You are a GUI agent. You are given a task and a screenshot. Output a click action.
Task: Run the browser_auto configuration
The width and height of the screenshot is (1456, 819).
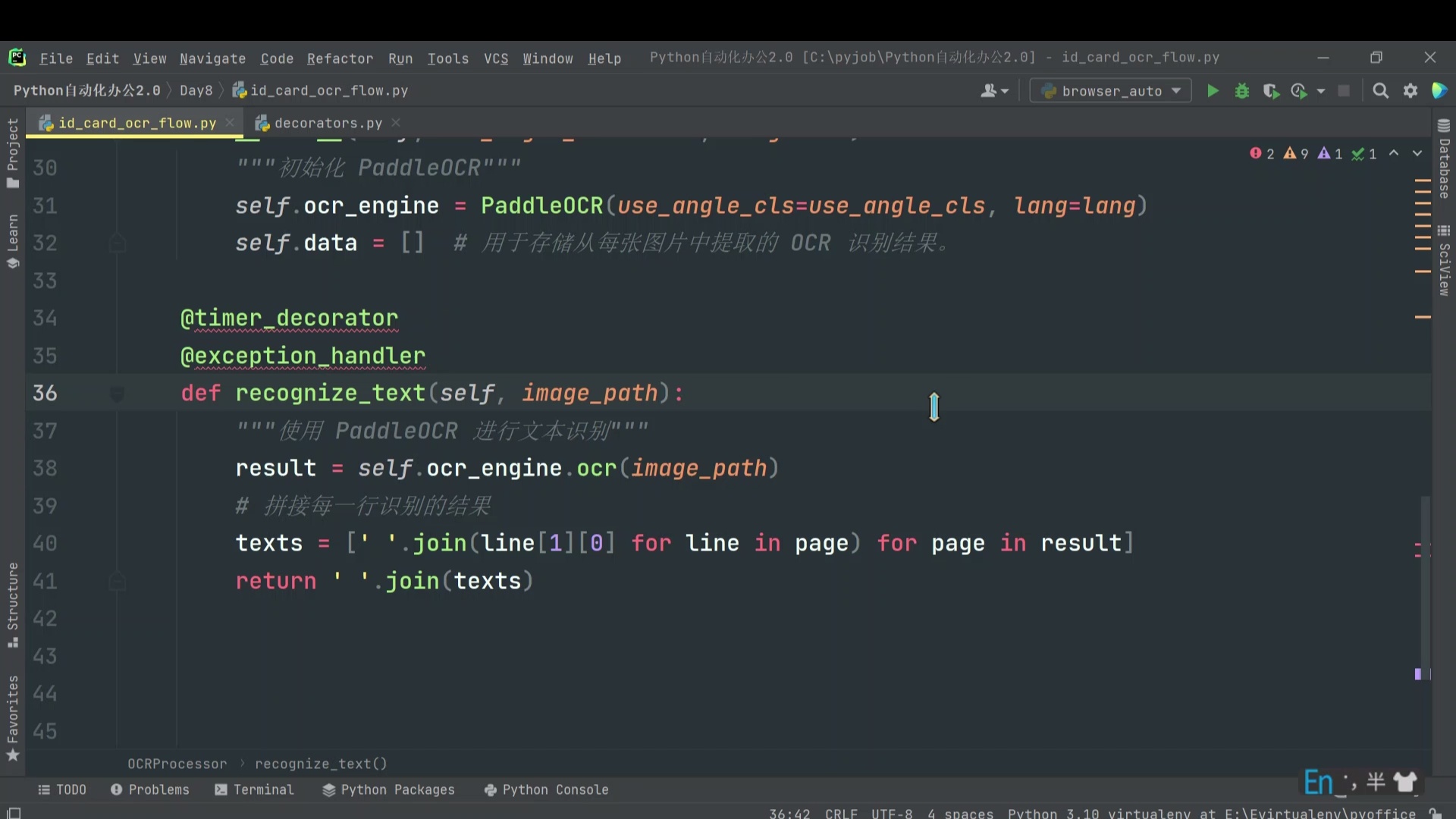pos(1213,91)
